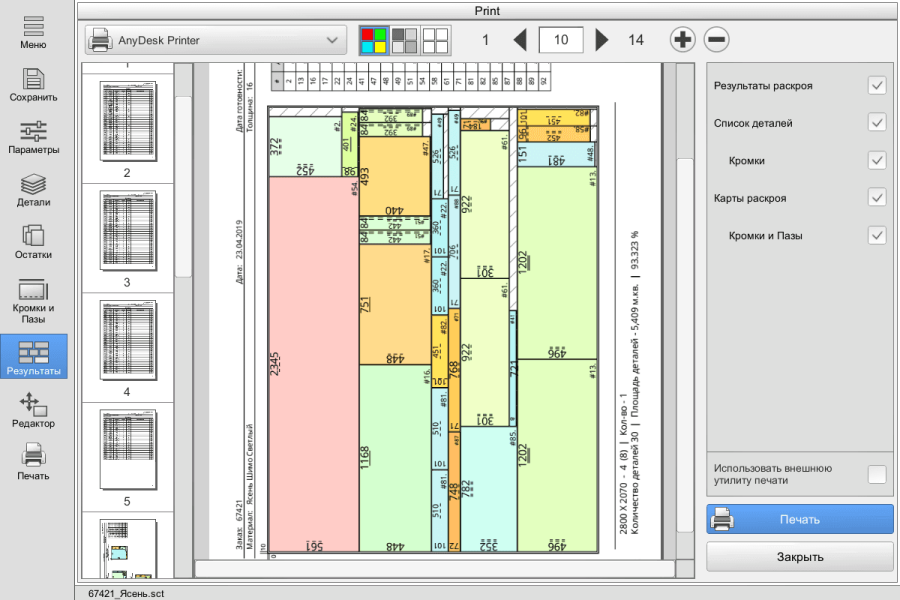This screenshot has width=900, height=600.
Task: Click the last page number 14
Action: pos(635,40)
